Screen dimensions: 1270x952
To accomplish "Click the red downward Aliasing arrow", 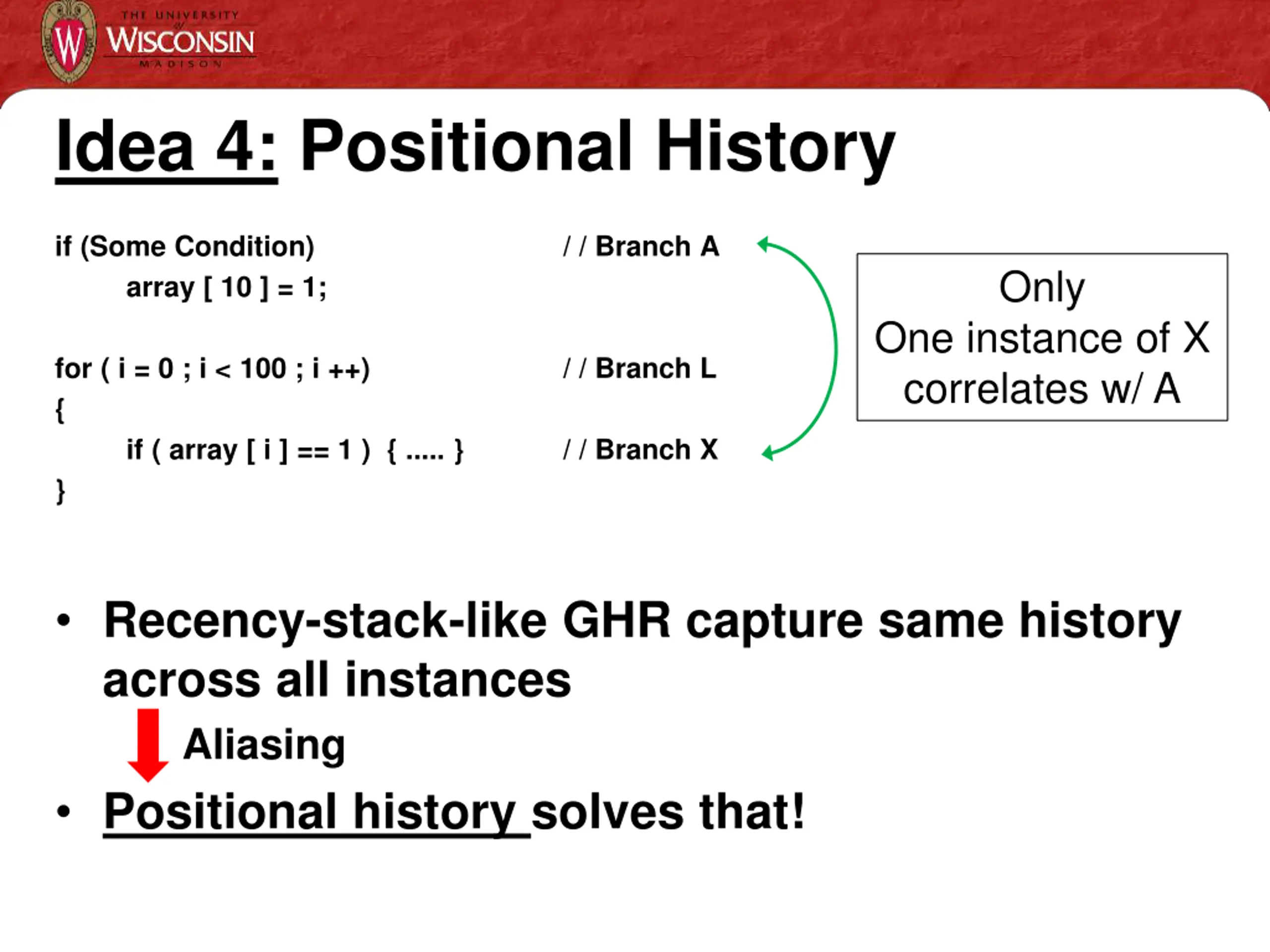I will [x=148, y=744].
